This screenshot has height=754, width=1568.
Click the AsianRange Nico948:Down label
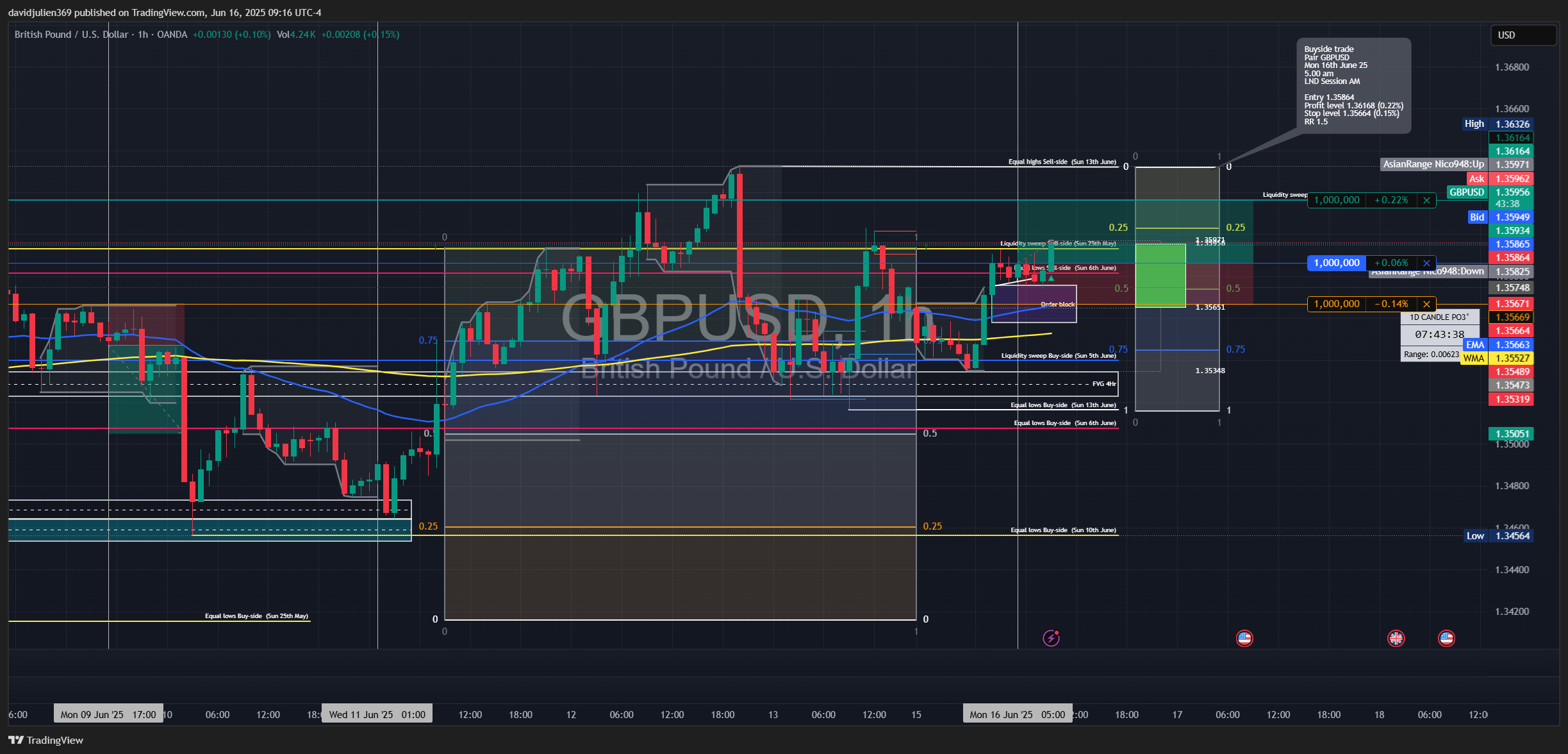1428,272
